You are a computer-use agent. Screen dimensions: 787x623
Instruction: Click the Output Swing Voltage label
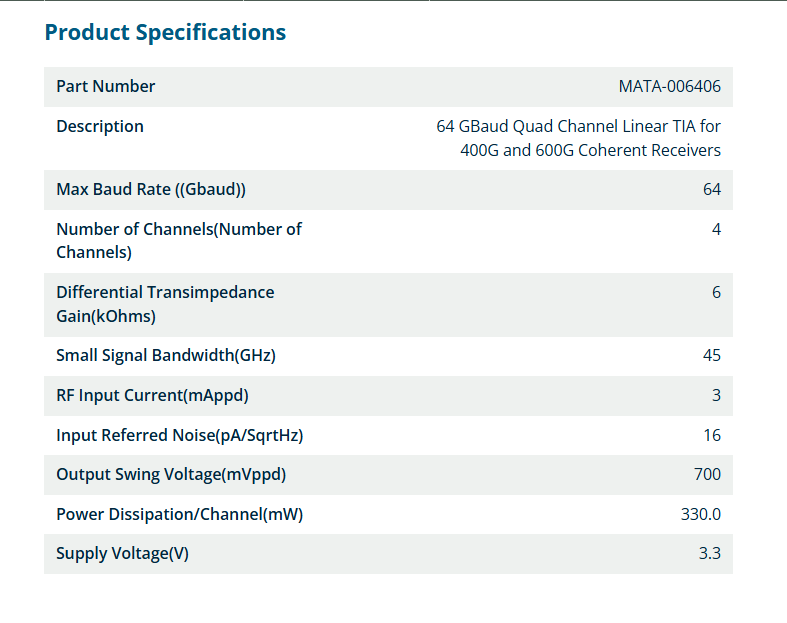coord(178,474)
